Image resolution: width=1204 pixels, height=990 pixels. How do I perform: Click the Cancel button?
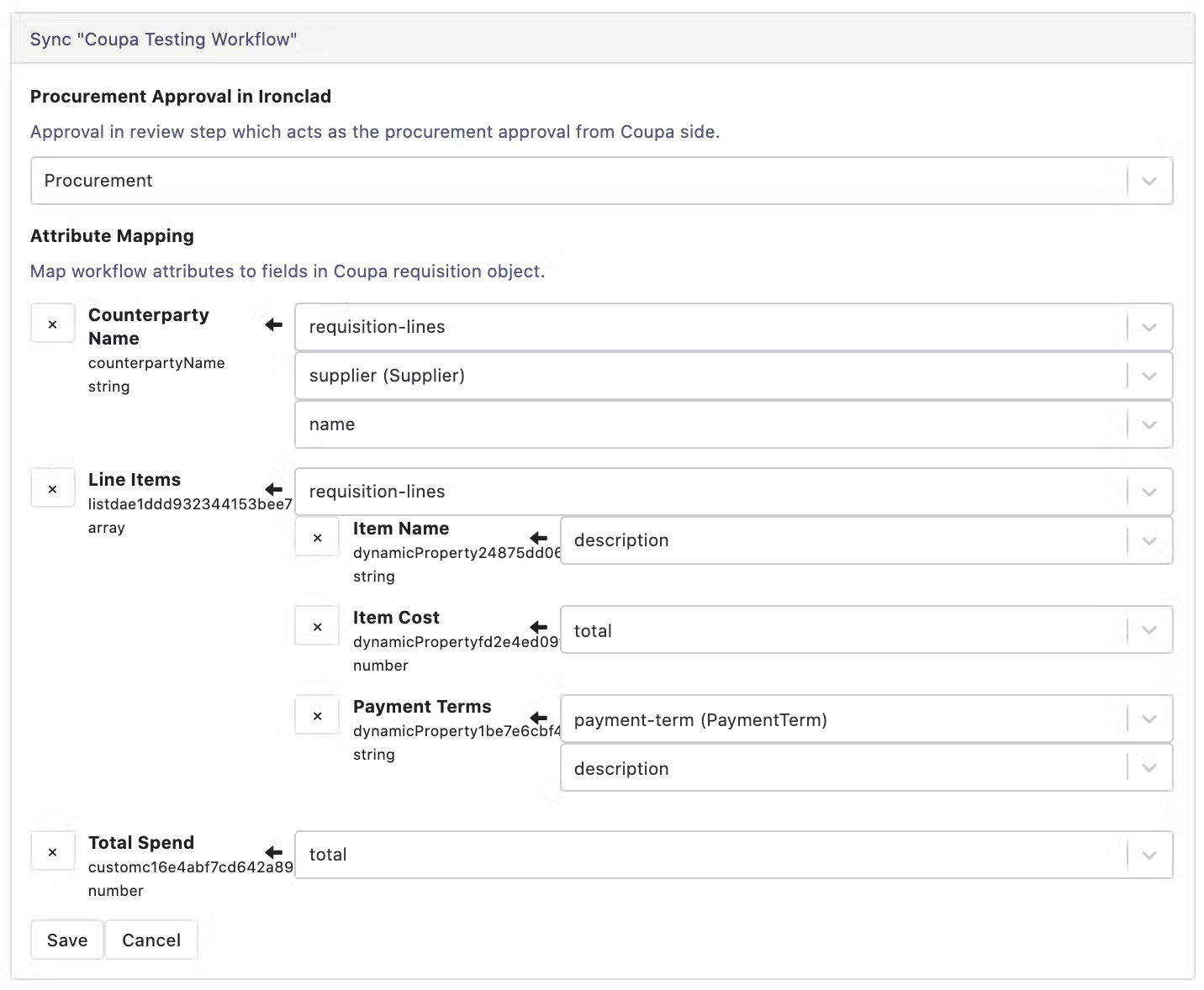(x=151, y=940)
